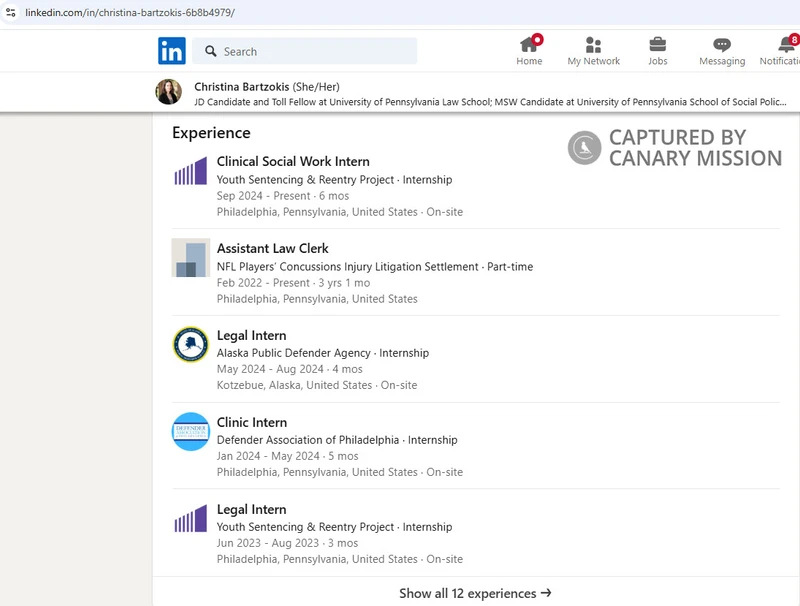The height and width of the screenshot is (606, 800).
Task: Click the LinkedIn logo icon
Action: click(172, 51)
